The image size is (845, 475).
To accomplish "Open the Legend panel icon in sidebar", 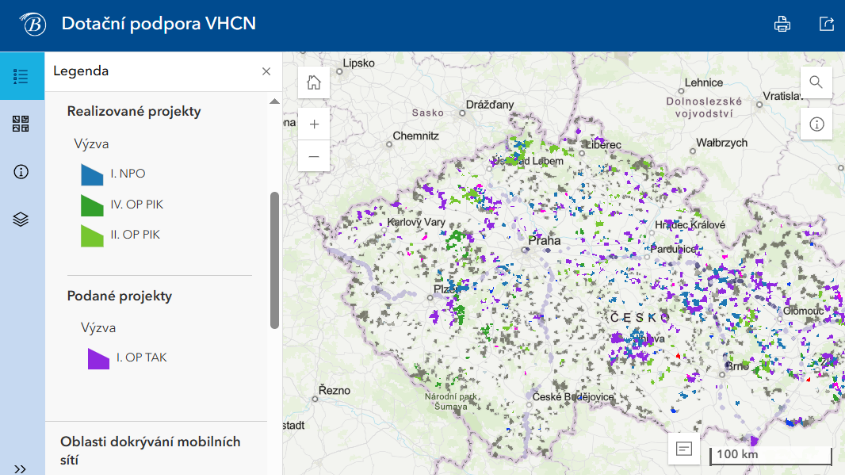I will [x=21, y=76].
